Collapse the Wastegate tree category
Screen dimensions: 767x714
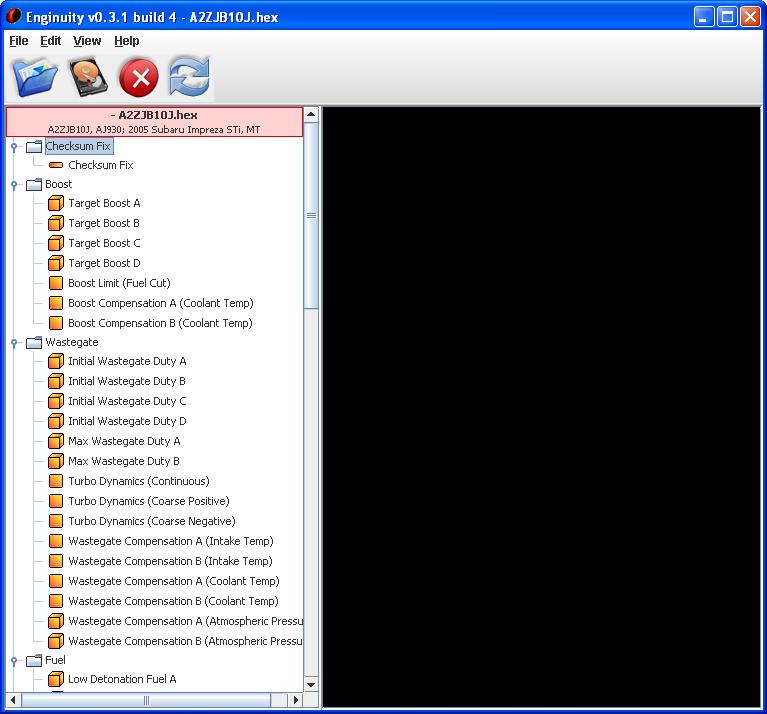point(14,343)
